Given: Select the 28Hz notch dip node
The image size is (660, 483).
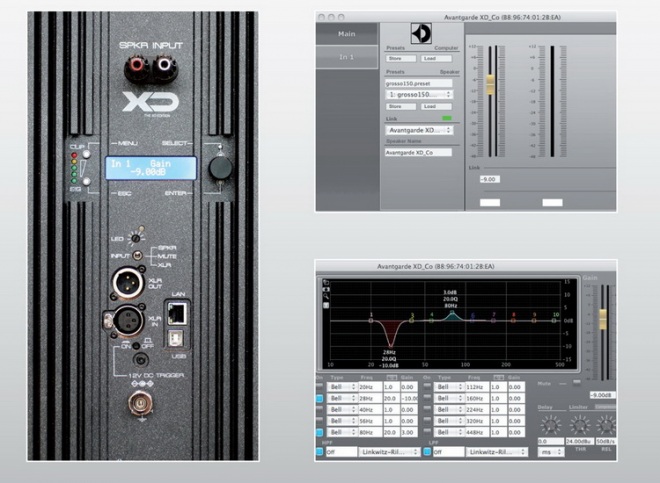Looking at the screenshot, I should 390,346.
